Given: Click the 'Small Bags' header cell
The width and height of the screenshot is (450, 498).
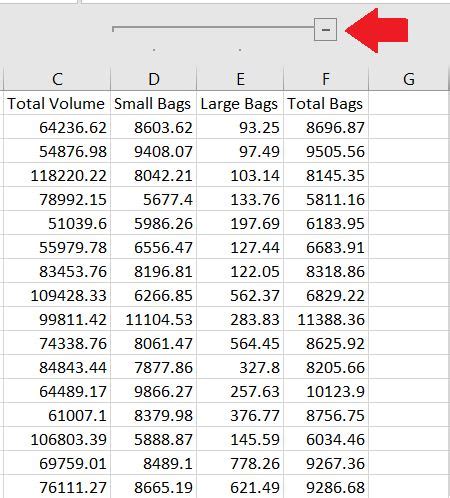Looking at the screenshot, I should click(x=154, y=103).
